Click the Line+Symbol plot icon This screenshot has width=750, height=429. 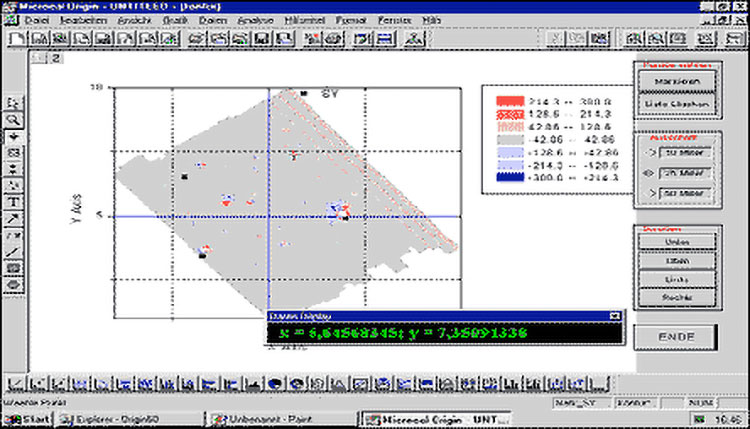click(59, 383)
